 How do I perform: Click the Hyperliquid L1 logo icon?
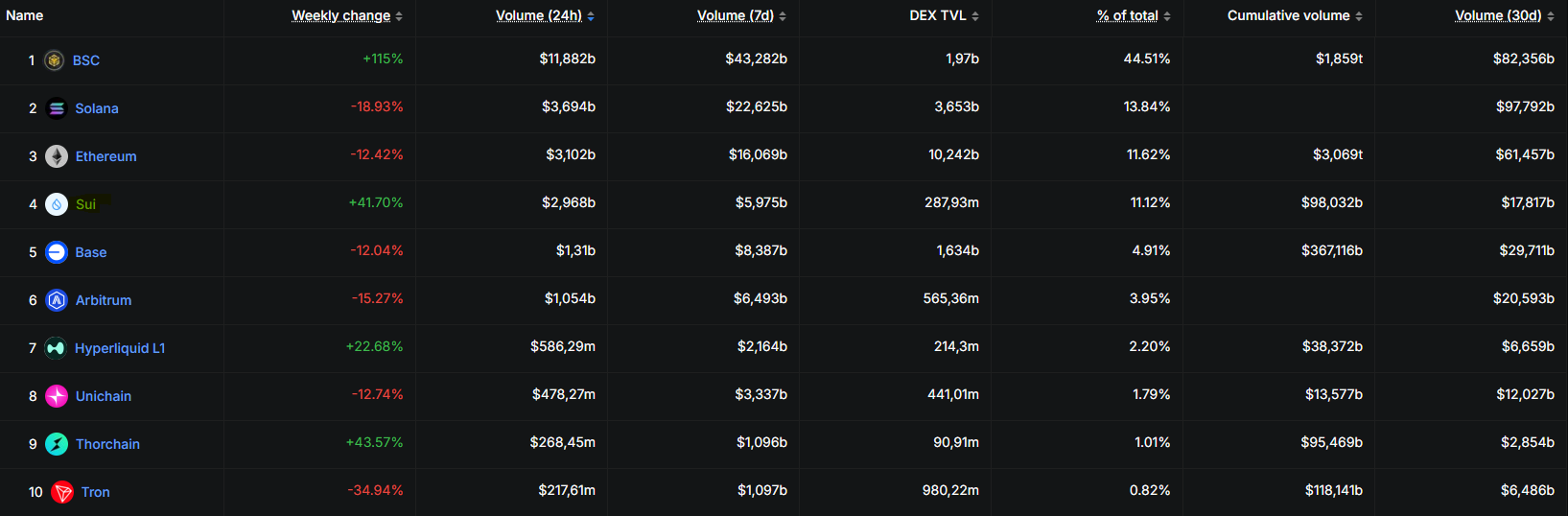coord(56,348)
